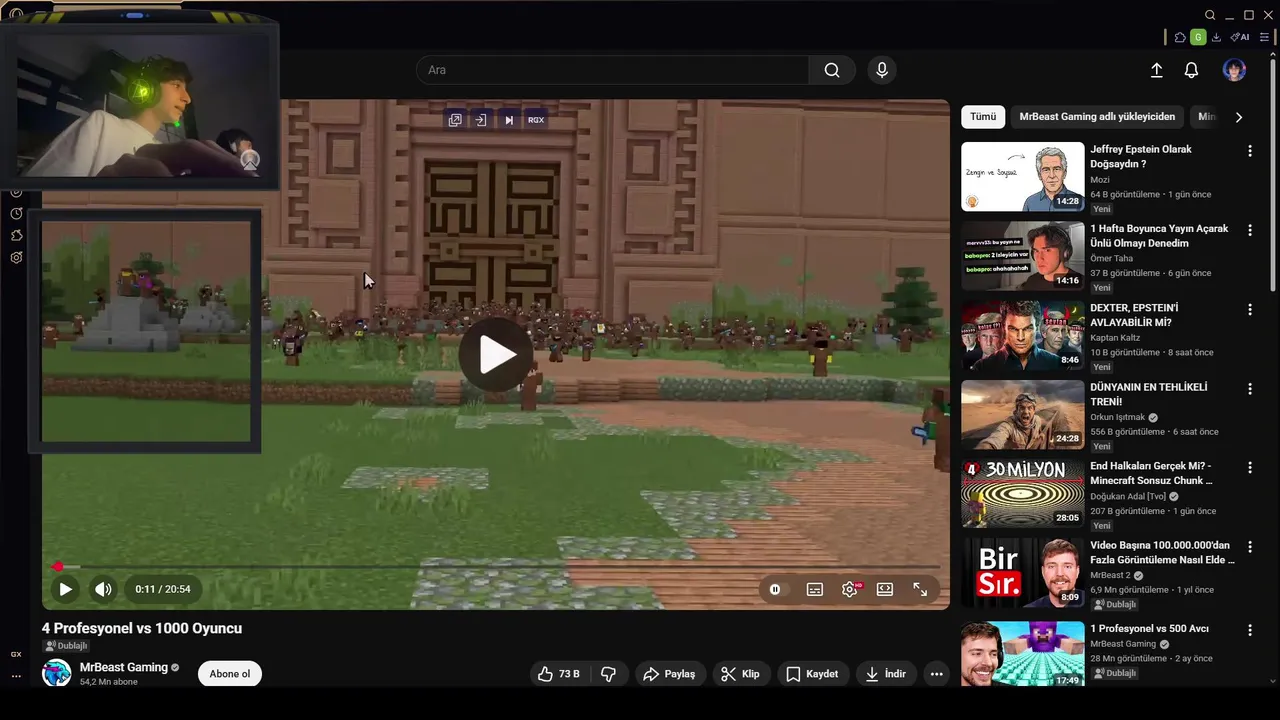The image size is (1280, 720).
Task: Save the video with Kaydet
Action: pos(811,674)
